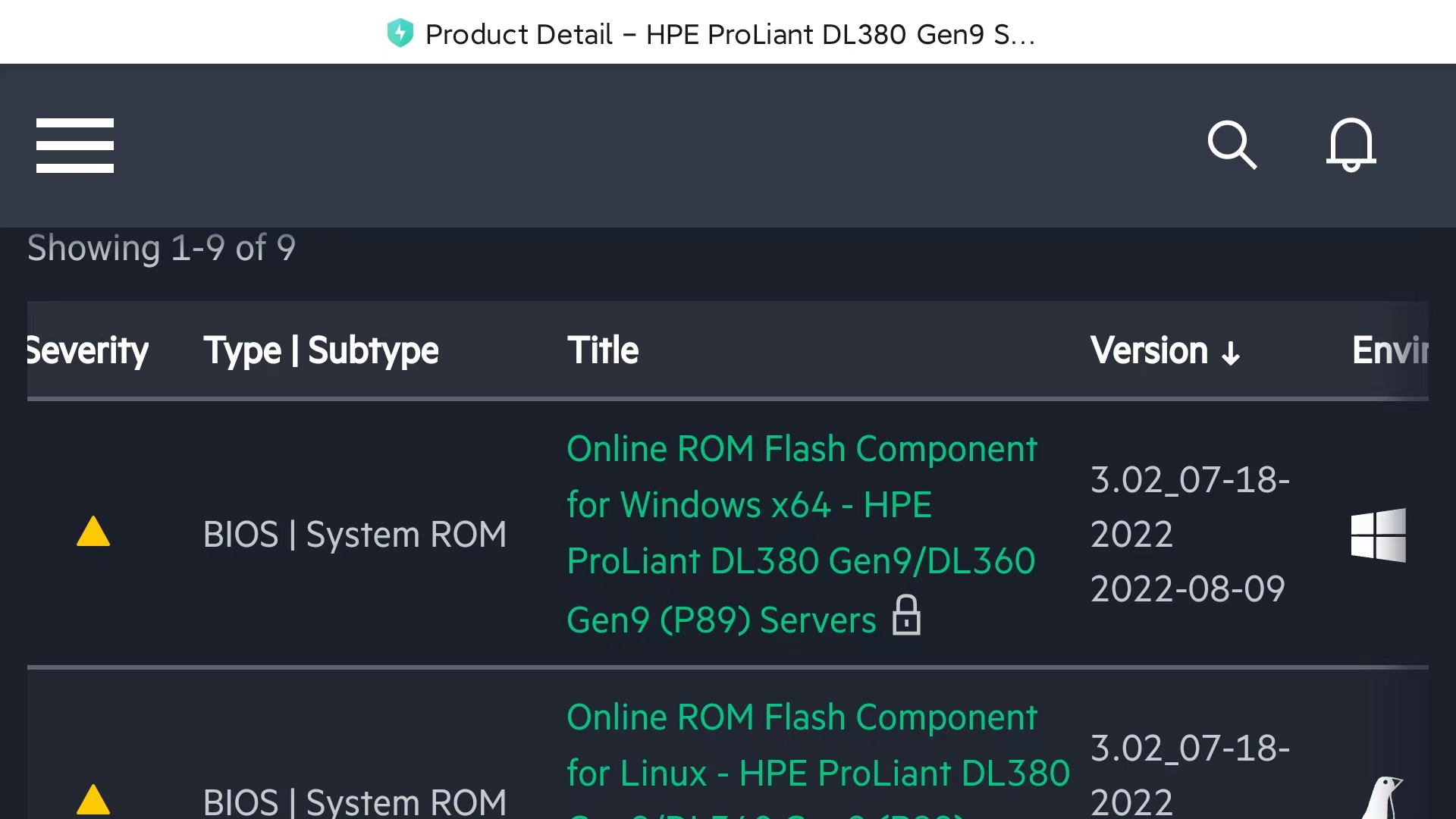
Task: Sort by the Title column header
Action: [x=603, y=350]
